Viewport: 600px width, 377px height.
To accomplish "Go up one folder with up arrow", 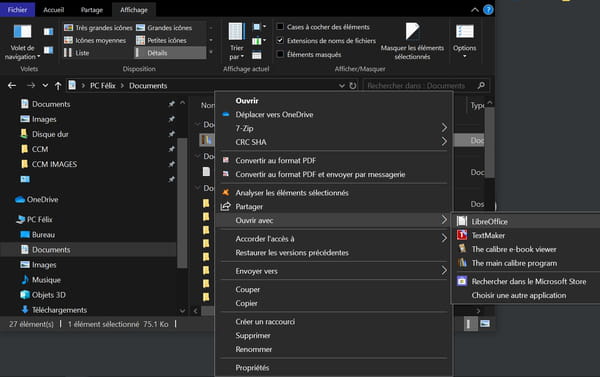I will tap(58, 86).
